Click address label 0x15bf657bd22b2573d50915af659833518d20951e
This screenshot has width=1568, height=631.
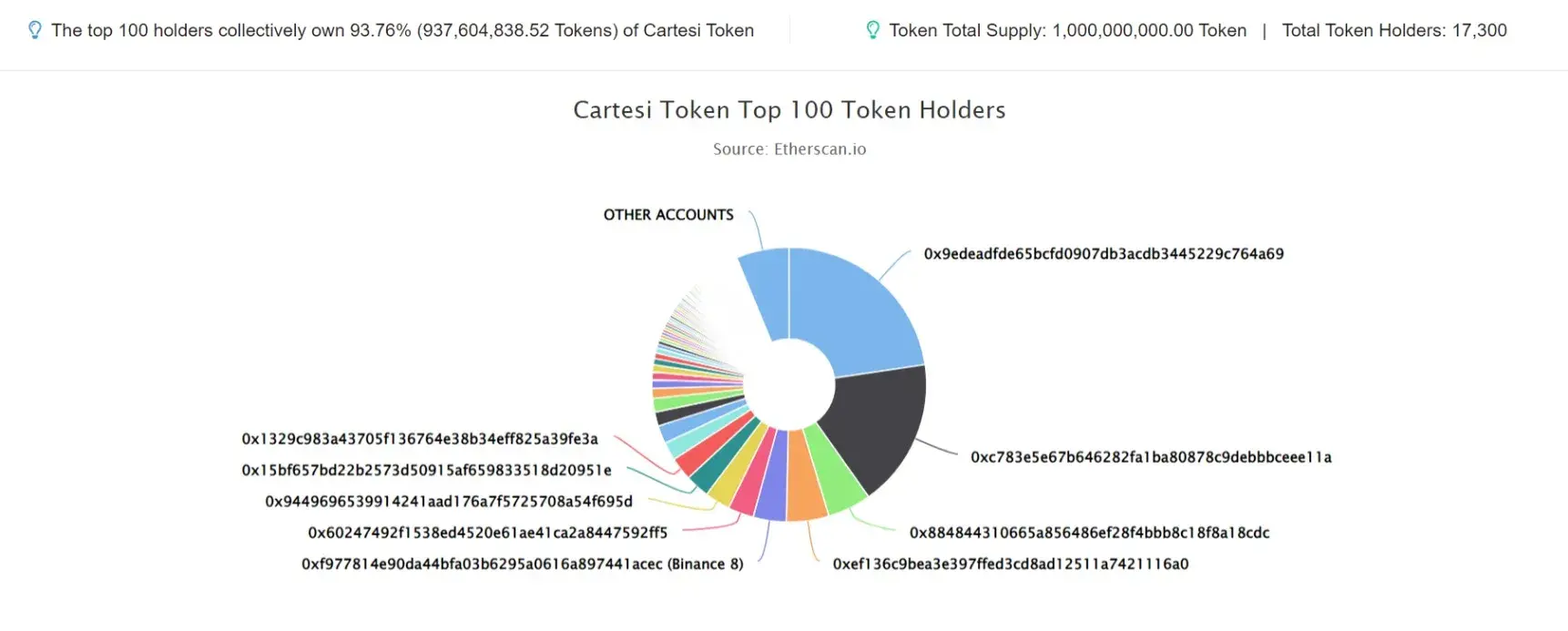click(x=426, y=470)
